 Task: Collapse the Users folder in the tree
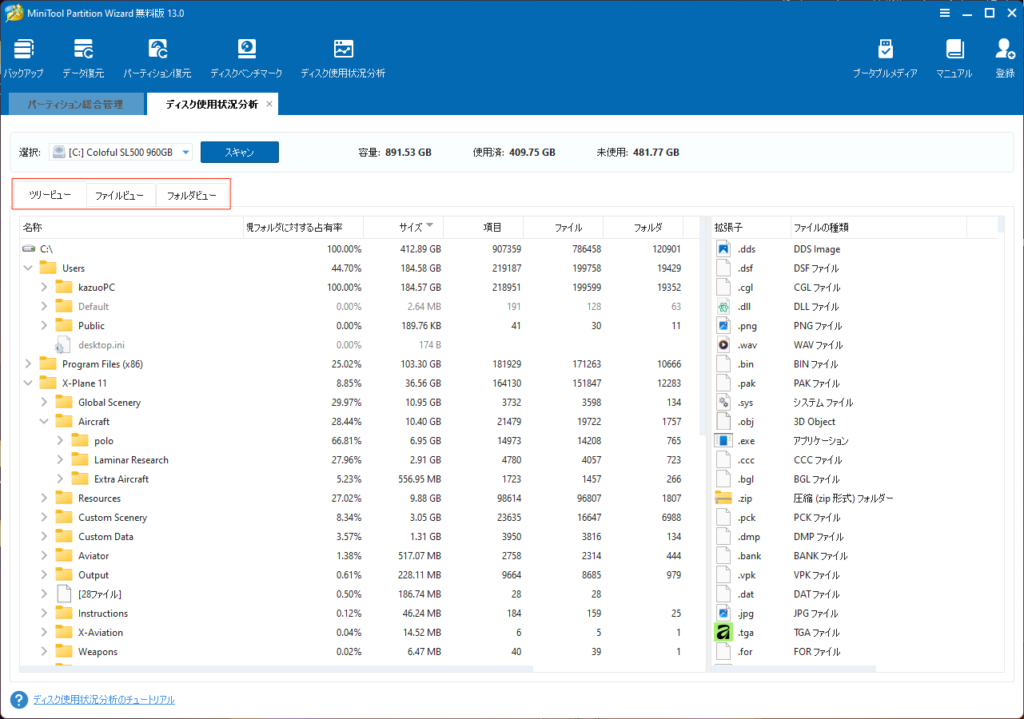click(x=28, y=268)
